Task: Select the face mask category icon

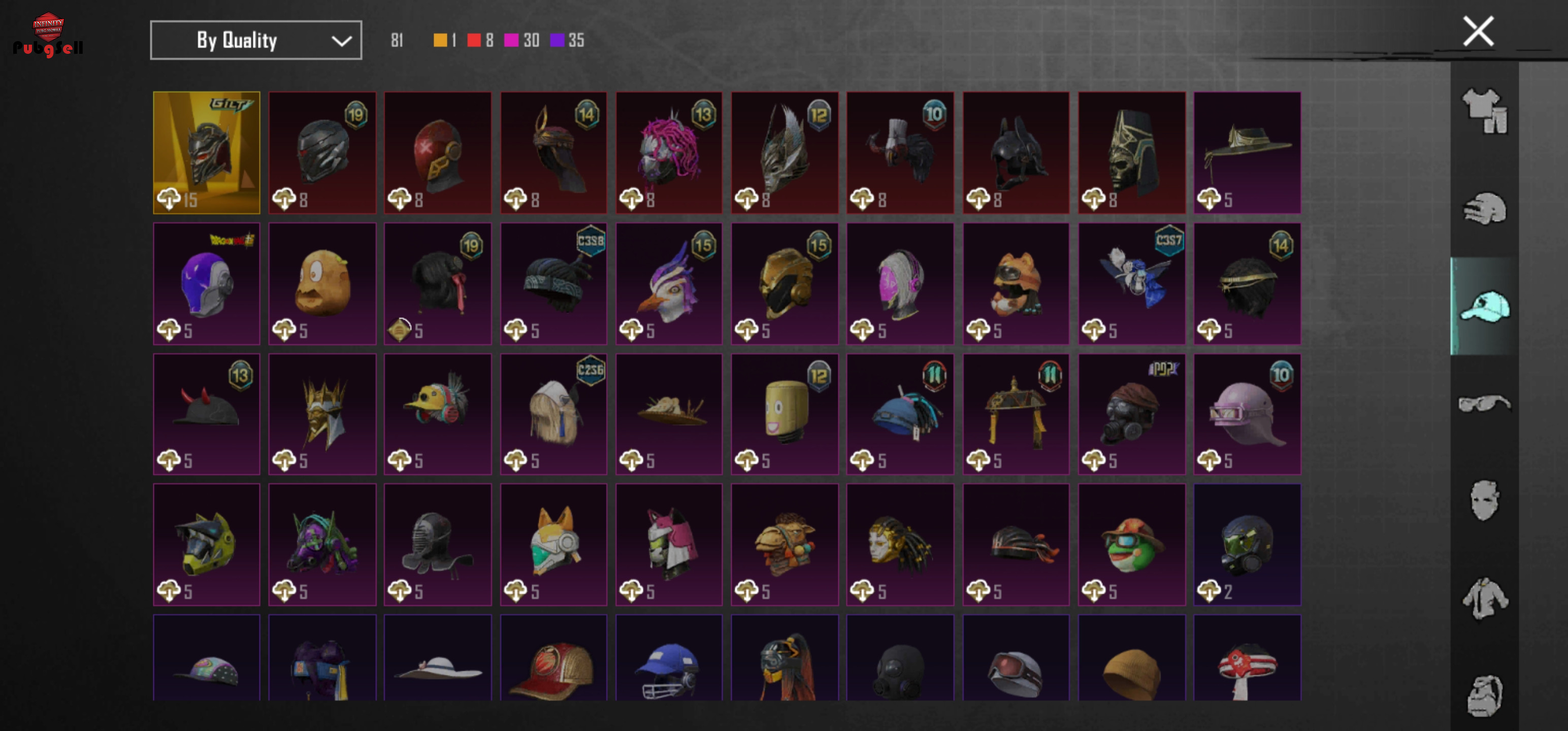Action: [1485, 501]
